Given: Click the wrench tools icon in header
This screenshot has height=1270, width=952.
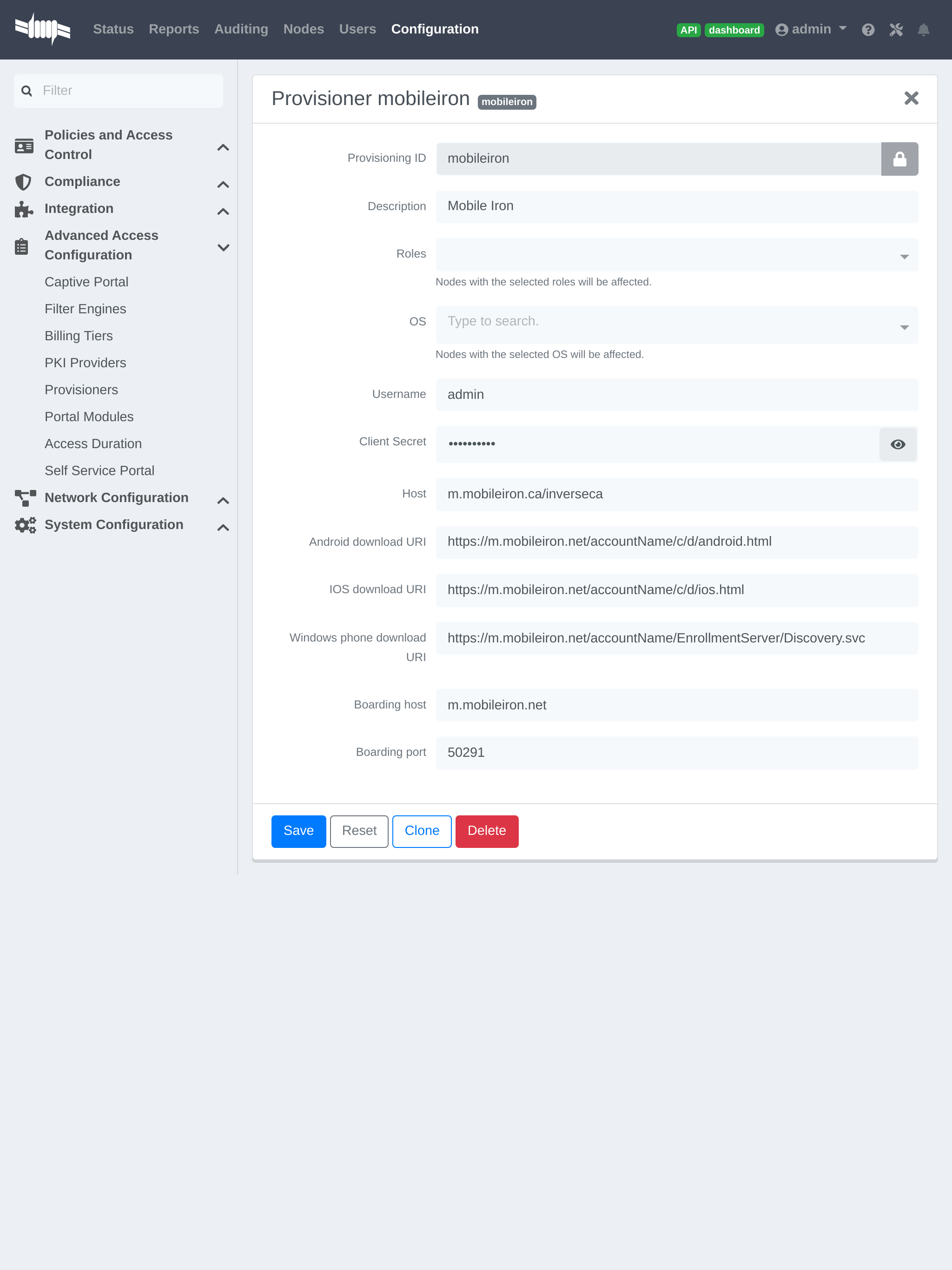Looking at the screenshot, I should 896,29.
